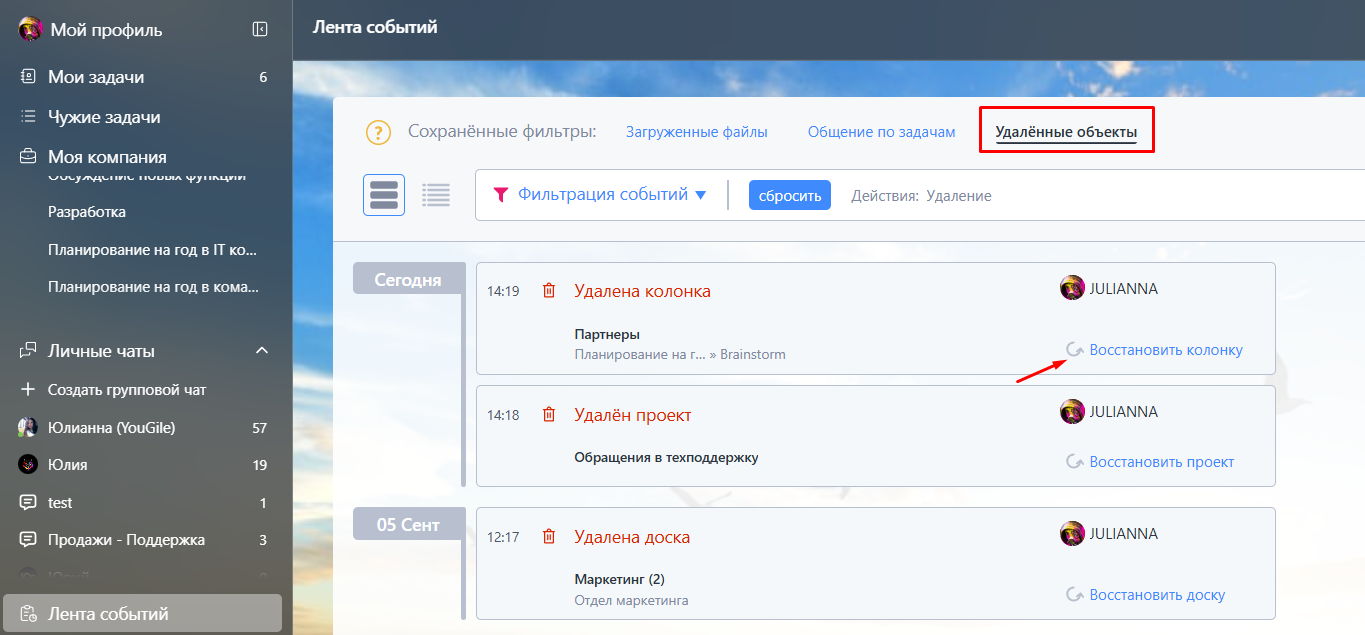1365x635 pixels.
Task: Click JULIANNA avatar in Удалён проект row
Action: click(x=1072, y=412)
